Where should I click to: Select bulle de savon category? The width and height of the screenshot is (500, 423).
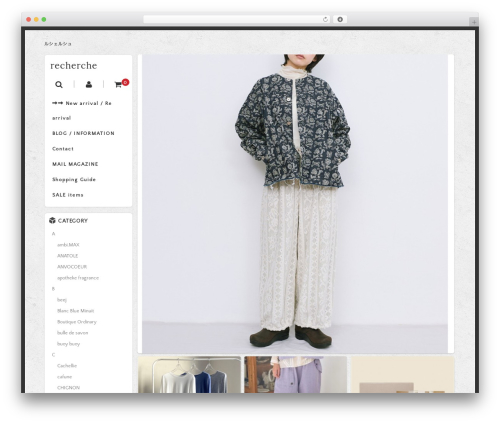coord(72,333)
